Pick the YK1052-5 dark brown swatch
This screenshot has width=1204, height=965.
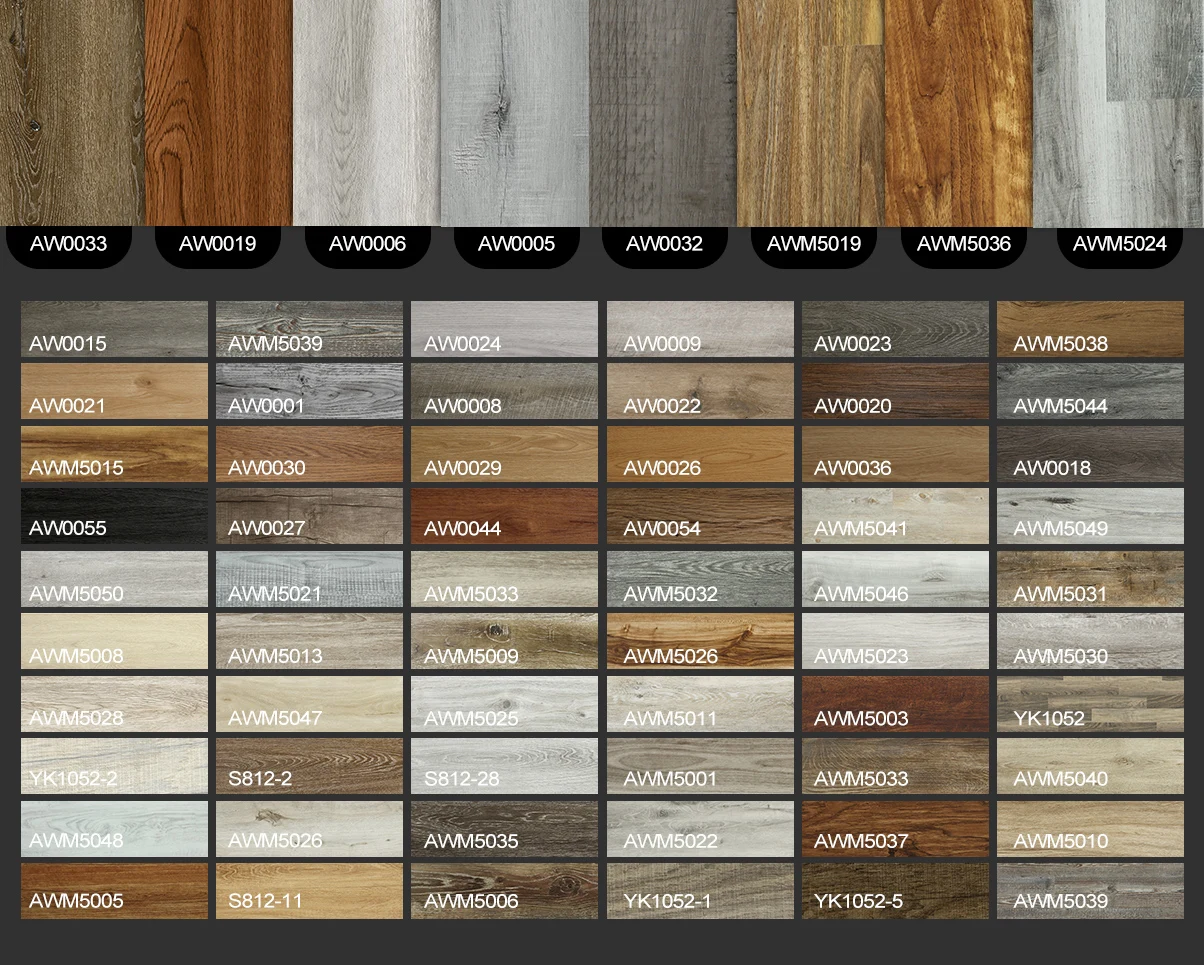coord(895,890)
